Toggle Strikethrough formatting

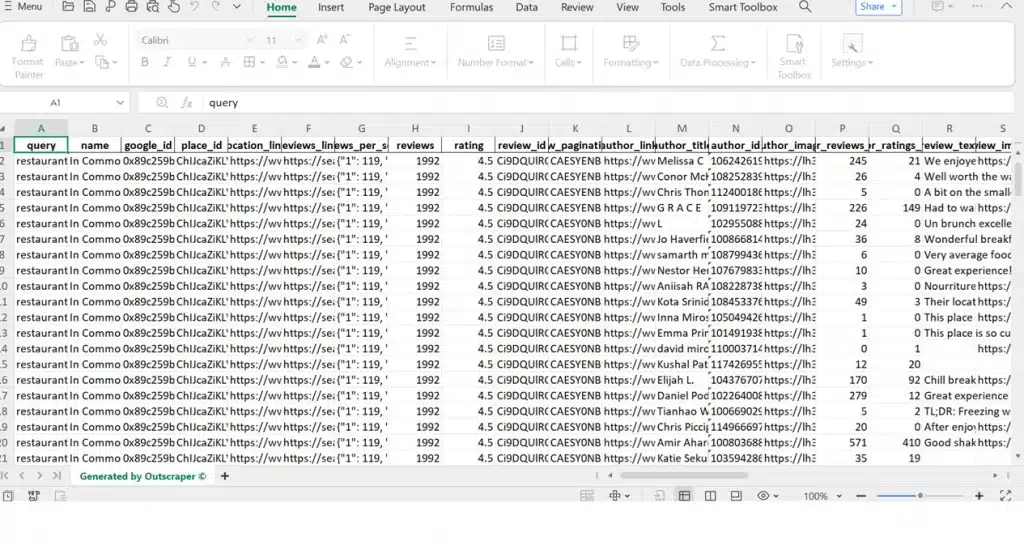(224, 62)
